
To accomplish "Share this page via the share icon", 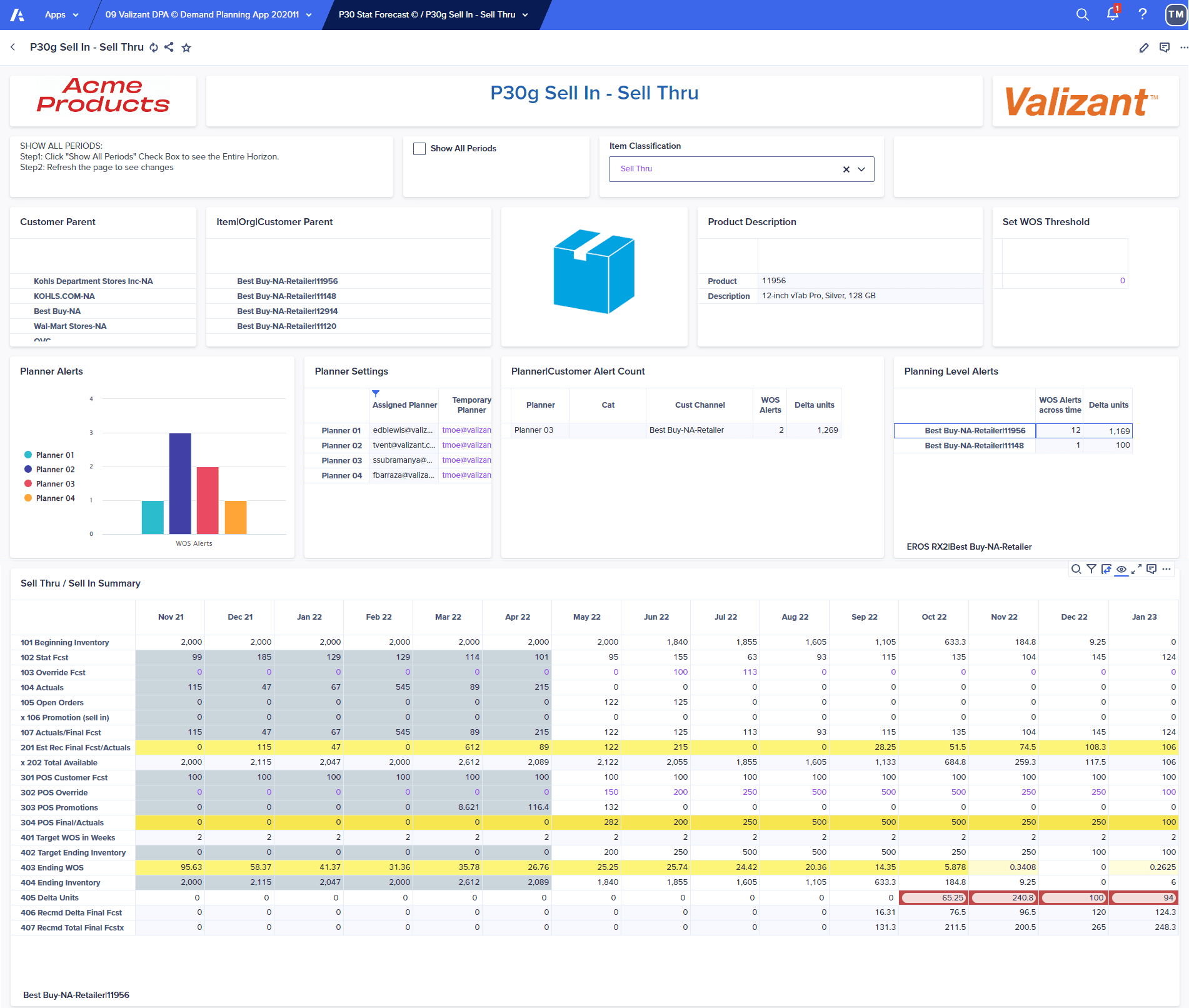I will (169, 48).
